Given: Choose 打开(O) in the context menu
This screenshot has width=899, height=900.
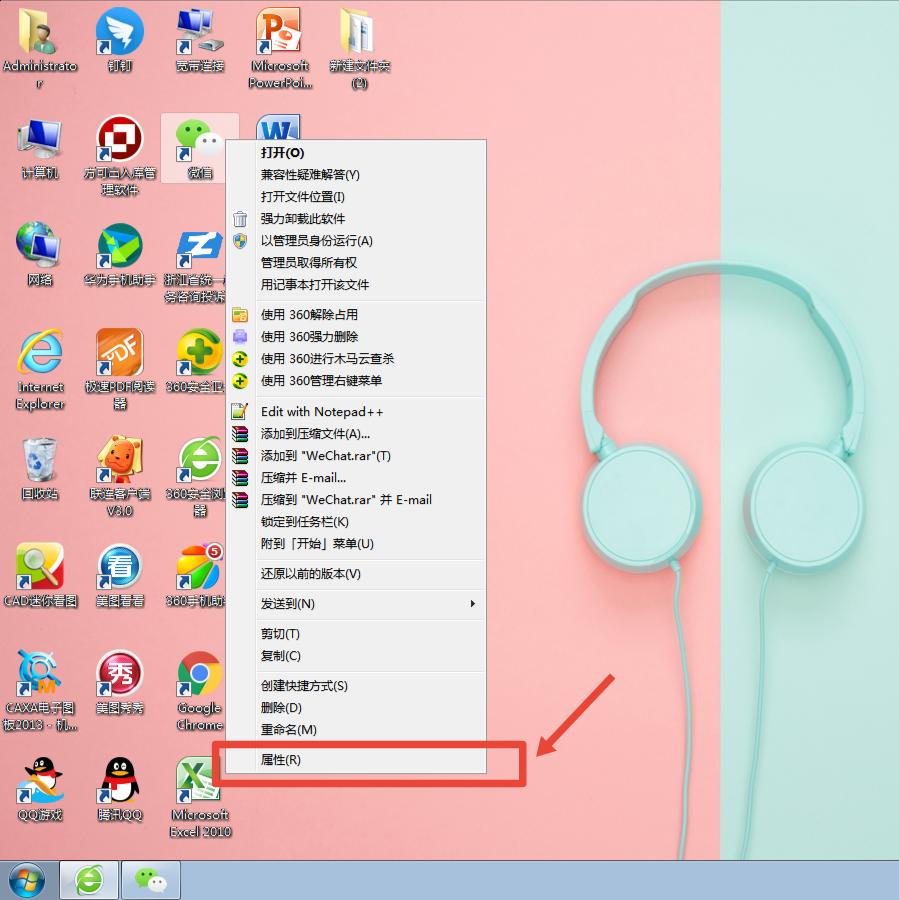Looking at the screenshot, I should coord(356,153).
